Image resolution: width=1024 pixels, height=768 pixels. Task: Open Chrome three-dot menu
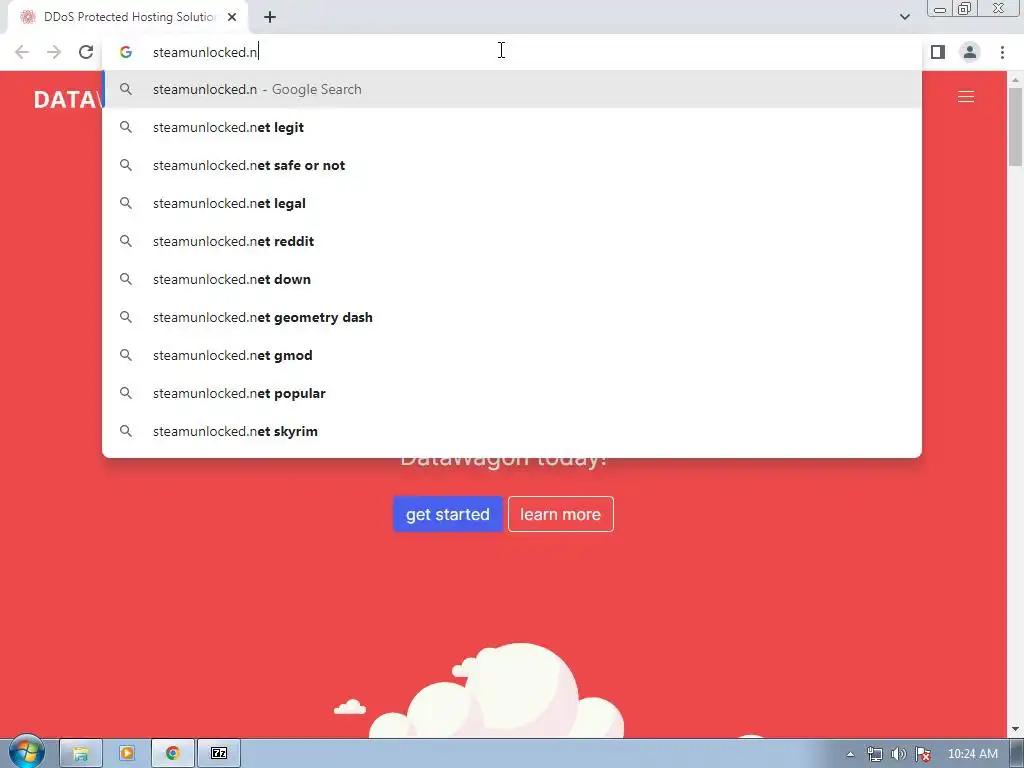1002,52
